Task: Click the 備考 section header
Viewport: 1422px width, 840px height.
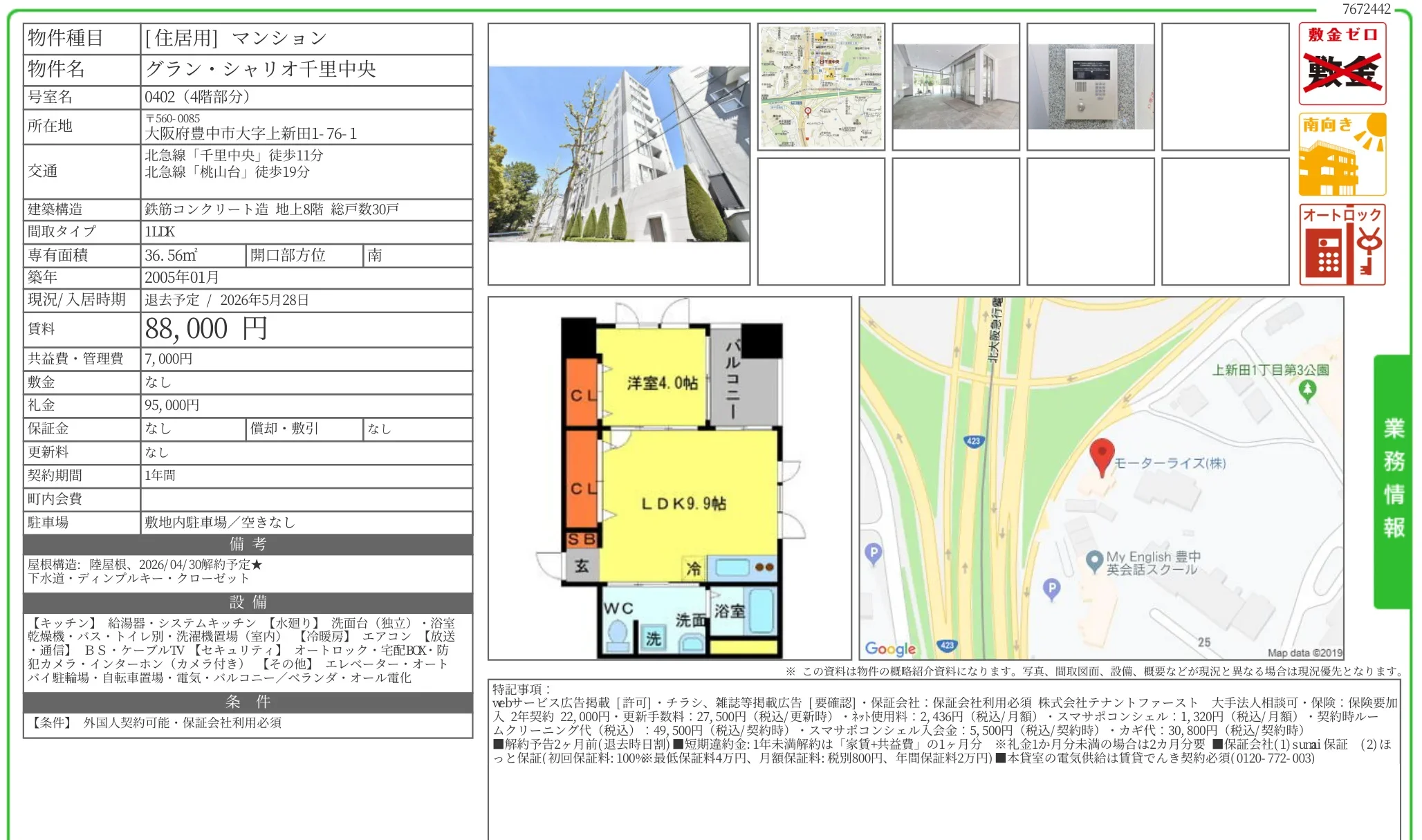Action: tap(248, 544)
